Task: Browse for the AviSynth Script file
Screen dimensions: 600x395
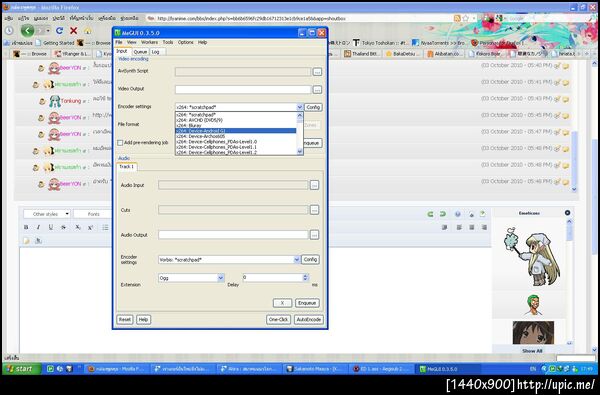Action: point(317,72)
